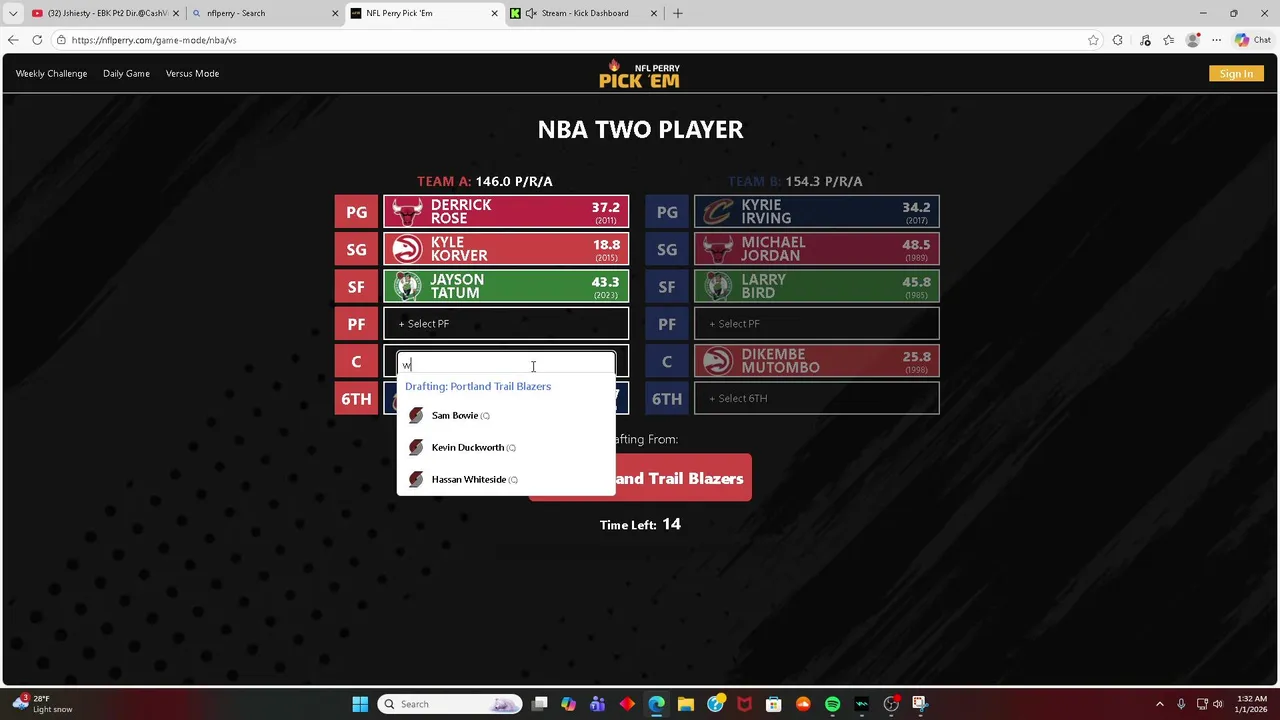Add page to favorites with star icon

1093,40
